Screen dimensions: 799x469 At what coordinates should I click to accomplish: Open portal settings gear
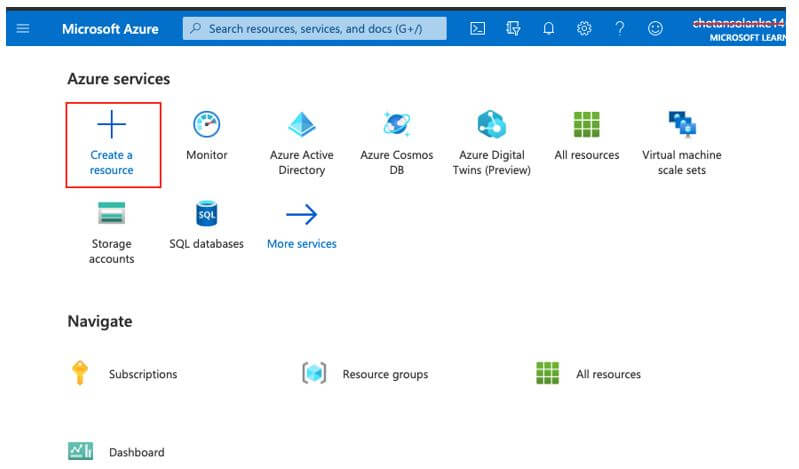tap(584, 29)
